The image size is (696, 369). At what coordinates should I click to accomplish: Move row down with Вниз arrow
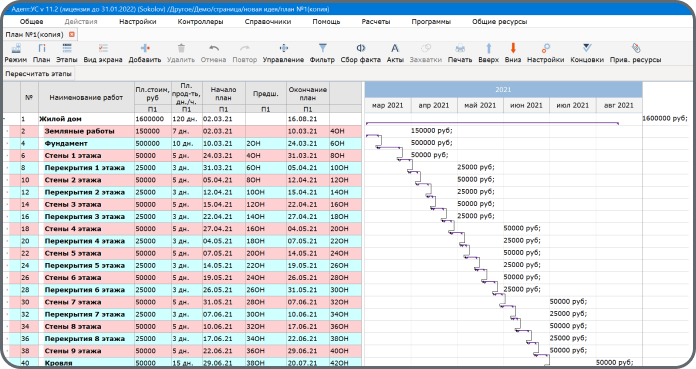513,53
